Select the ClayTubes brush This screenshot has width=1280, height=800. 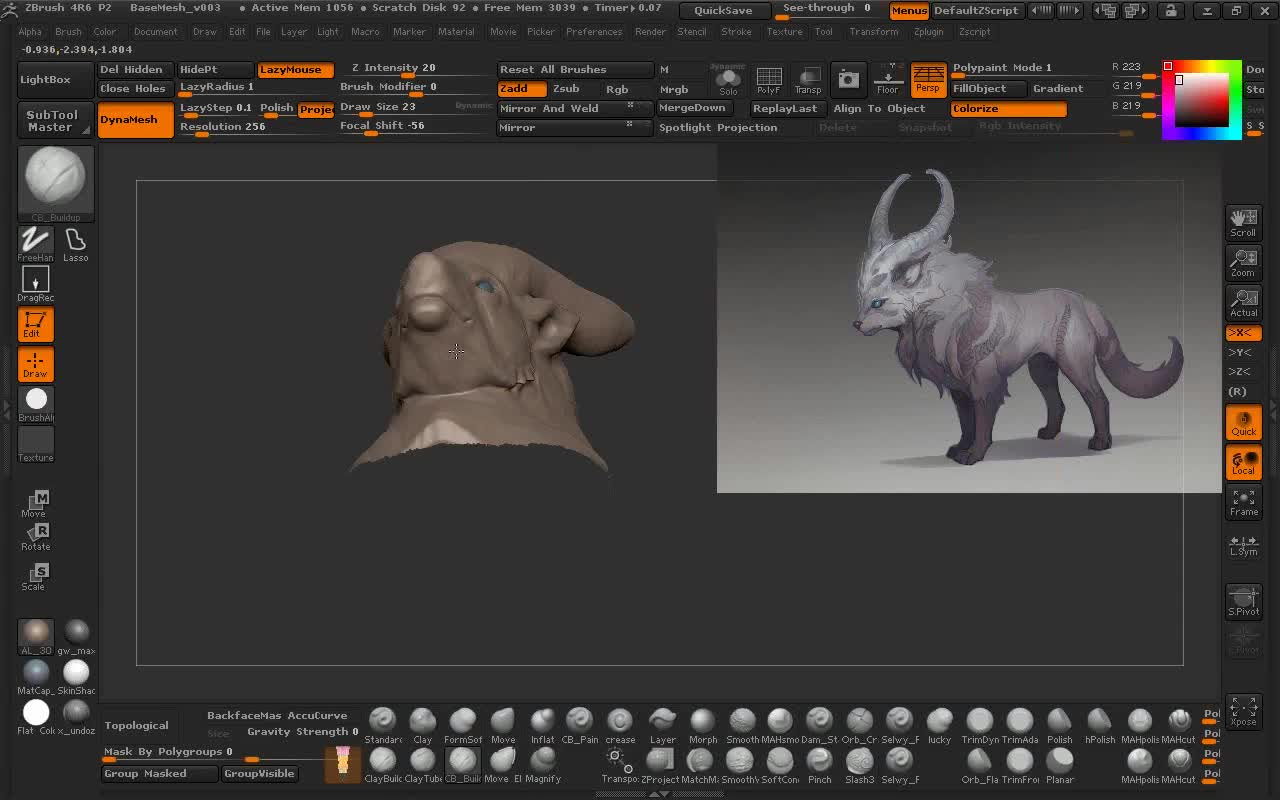pos(422,765)
